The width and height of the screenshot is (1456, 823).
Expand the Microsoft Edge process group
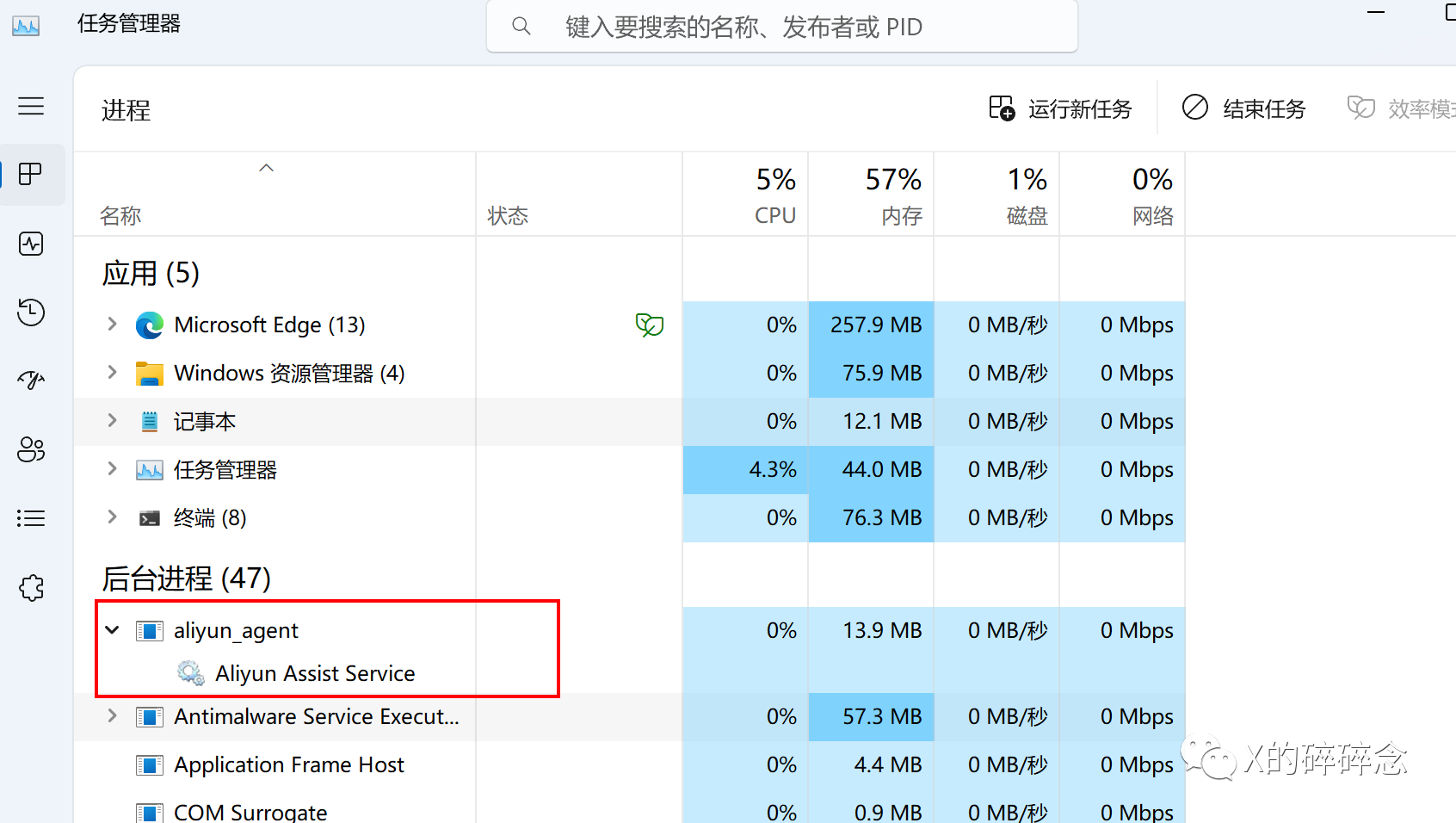point(112,325)
